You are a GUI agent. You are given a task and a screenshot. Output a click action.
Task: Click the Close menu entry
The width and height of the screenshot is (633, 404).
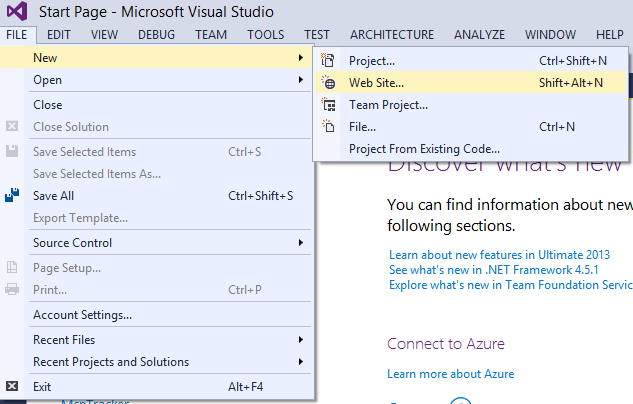[x=47, y=104]
